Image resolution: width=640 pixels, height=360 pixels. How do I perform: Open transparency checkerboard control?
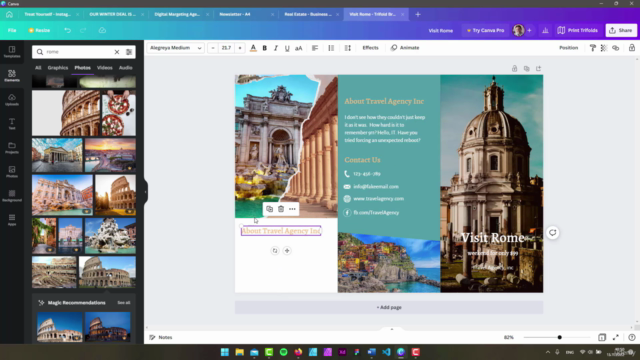604,48
